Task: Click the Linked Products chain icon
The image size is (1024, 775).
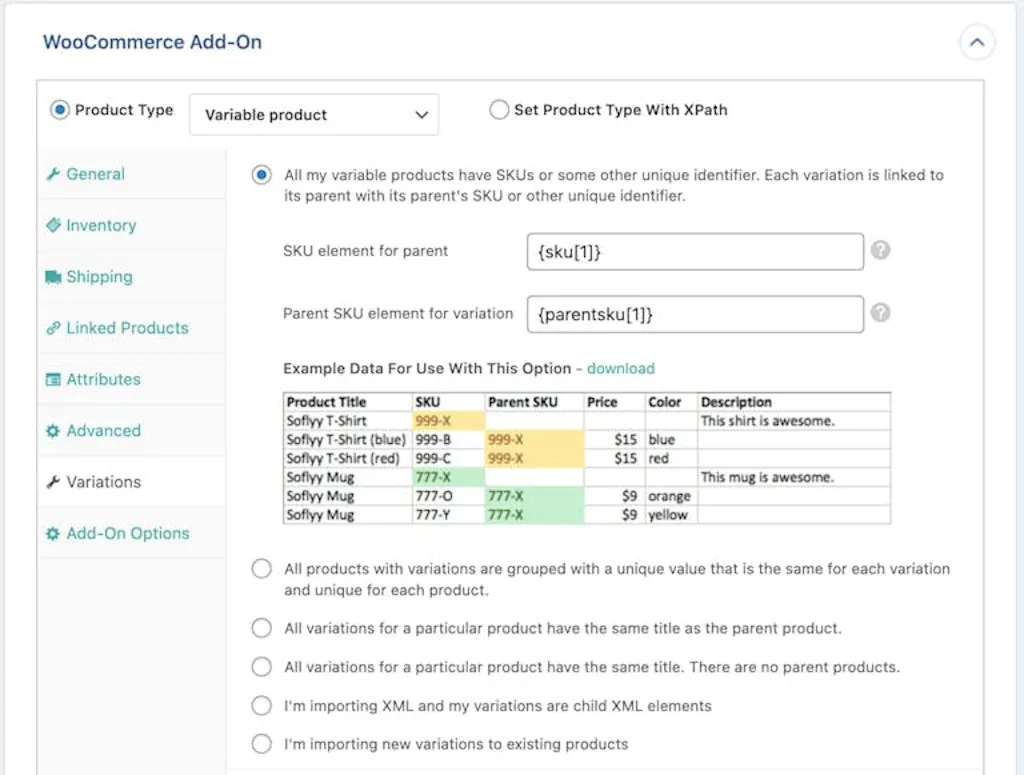Action: coord(54,328)
